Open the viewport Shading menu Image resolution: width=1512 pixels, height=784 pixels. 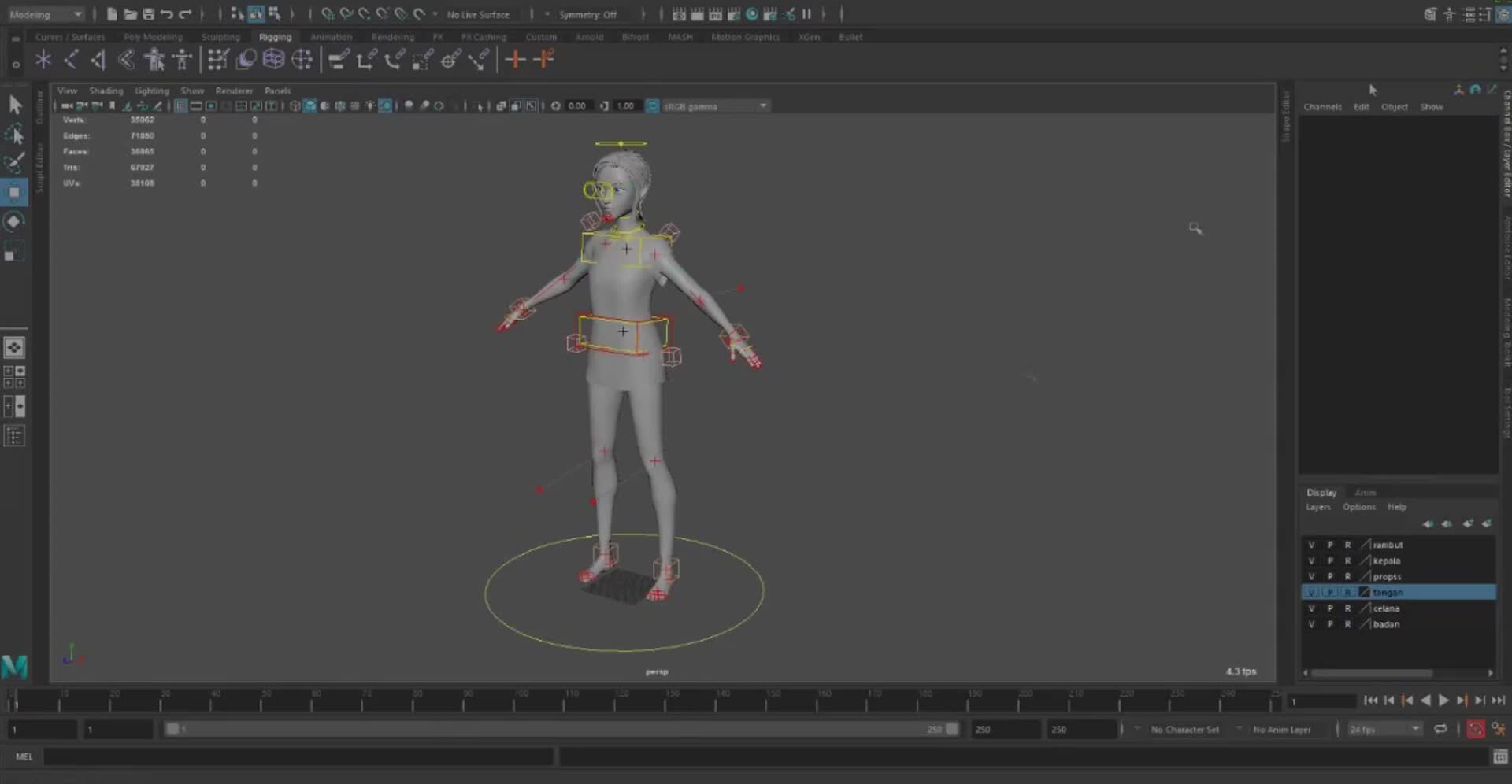(x=106, y=91)
